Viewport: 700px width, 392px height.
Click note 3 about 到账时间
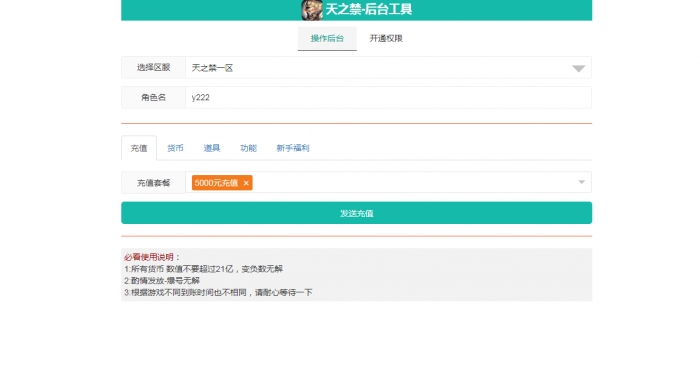coord(218,292)
